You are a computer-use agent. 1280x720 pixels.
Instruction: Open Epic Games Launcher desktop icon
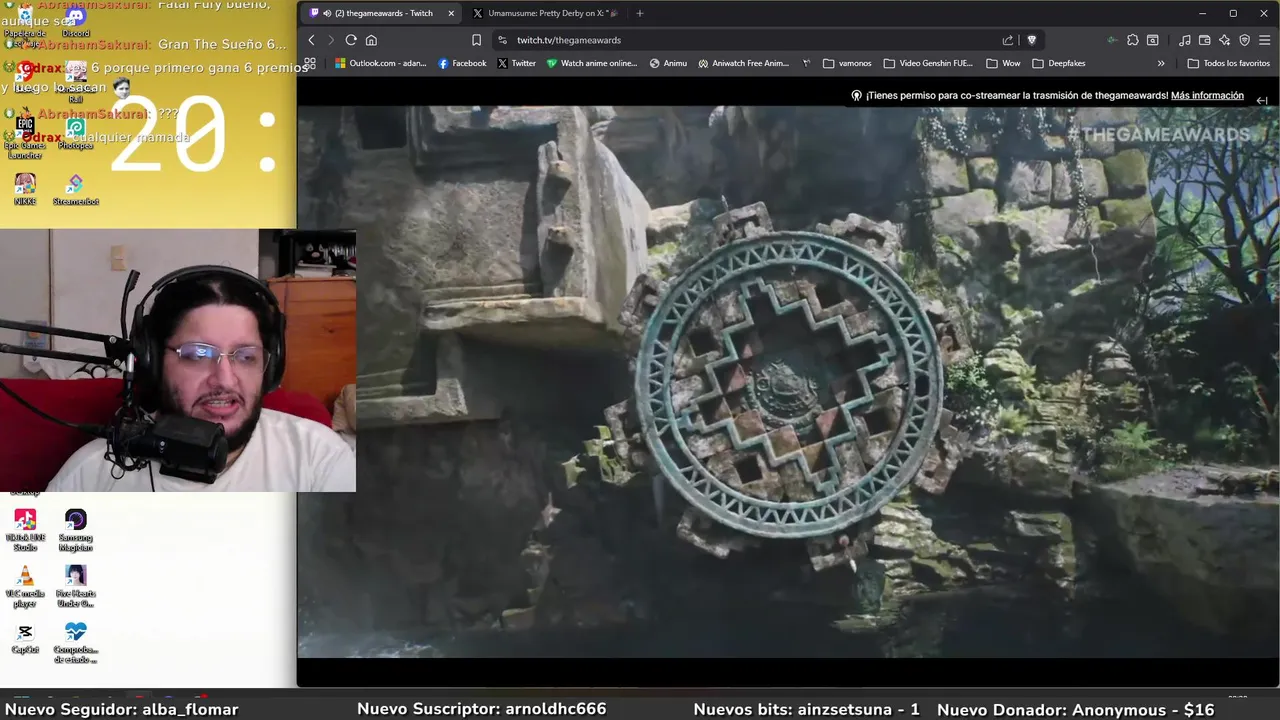tap(25, 138)
